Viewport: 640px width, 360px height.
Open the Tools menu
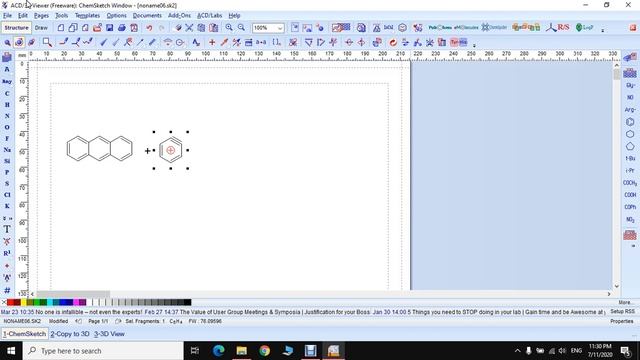click(x=62, y=16)
